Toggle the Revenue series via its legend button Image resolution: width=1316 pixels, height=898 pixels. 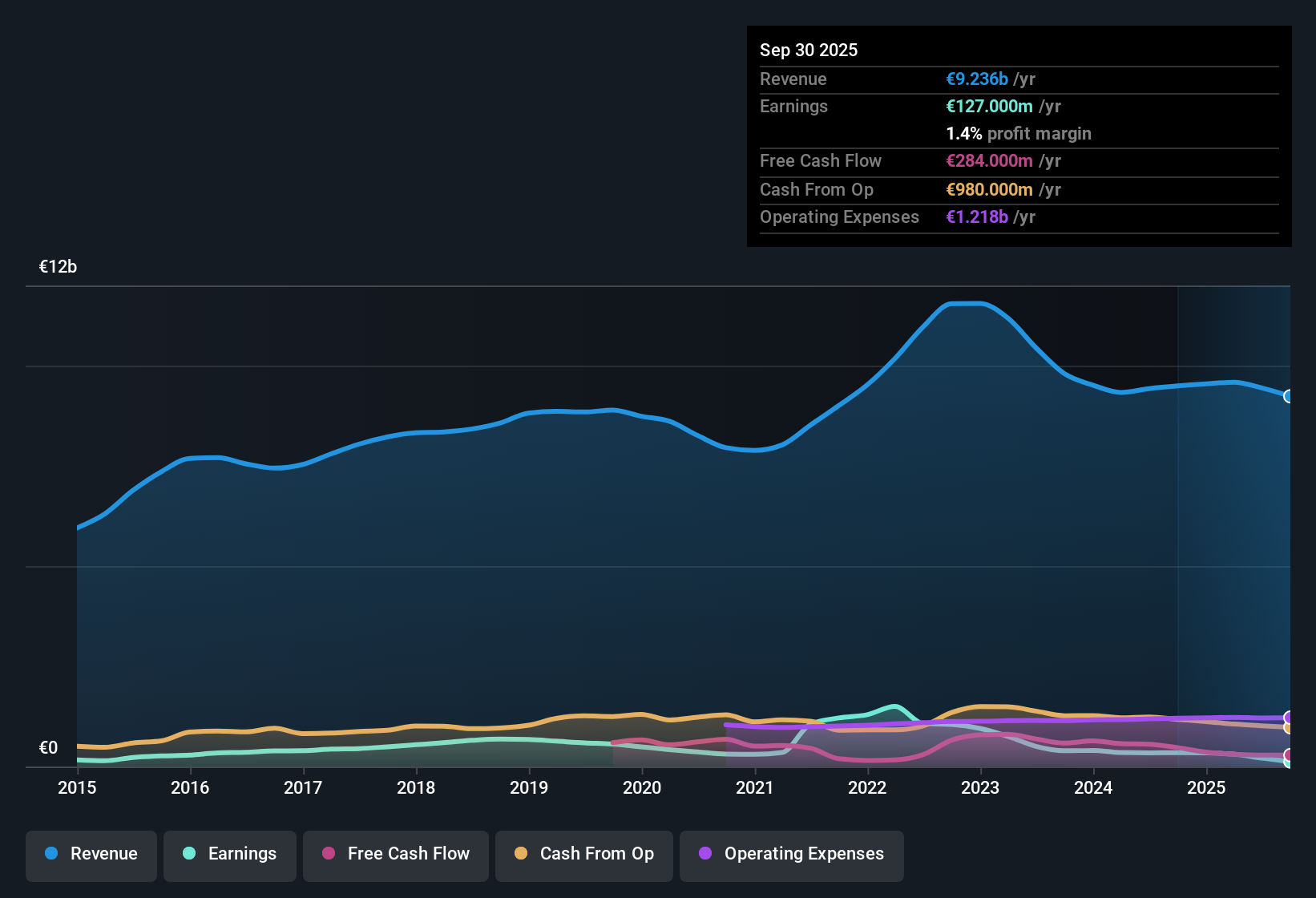click(x=91, y=855)
